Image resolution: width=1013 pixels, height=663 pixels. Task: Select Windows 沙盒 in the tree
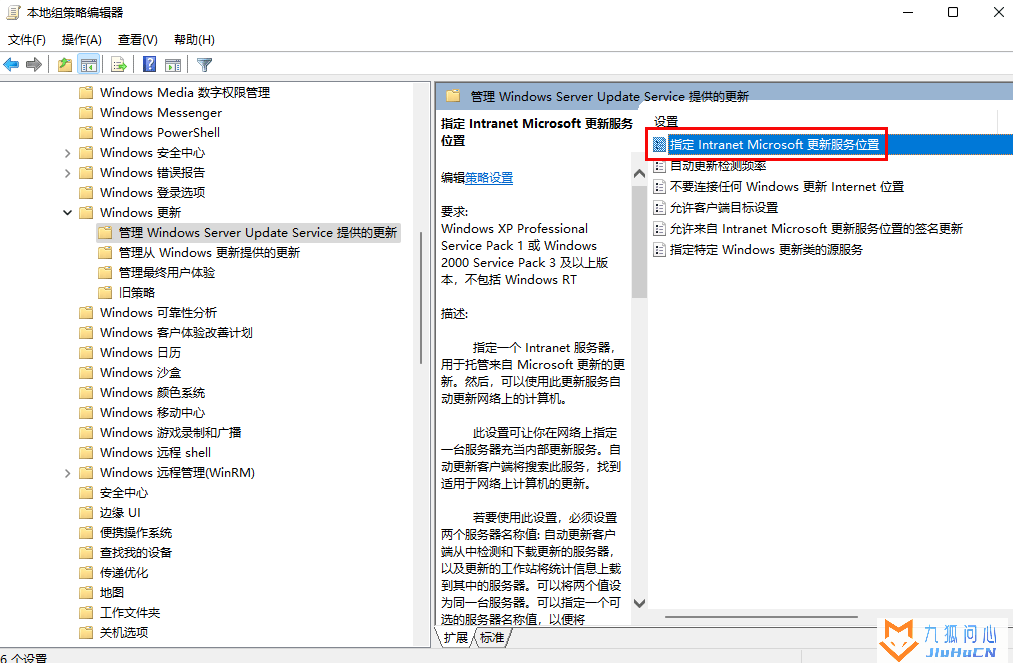pos(140,373)
